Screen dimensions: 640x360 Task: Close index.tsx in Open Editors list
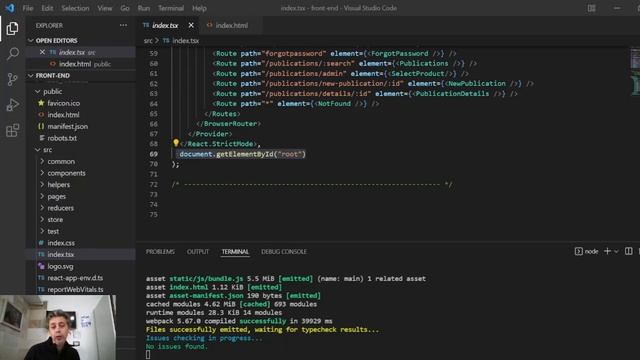[x=42, y=52]
